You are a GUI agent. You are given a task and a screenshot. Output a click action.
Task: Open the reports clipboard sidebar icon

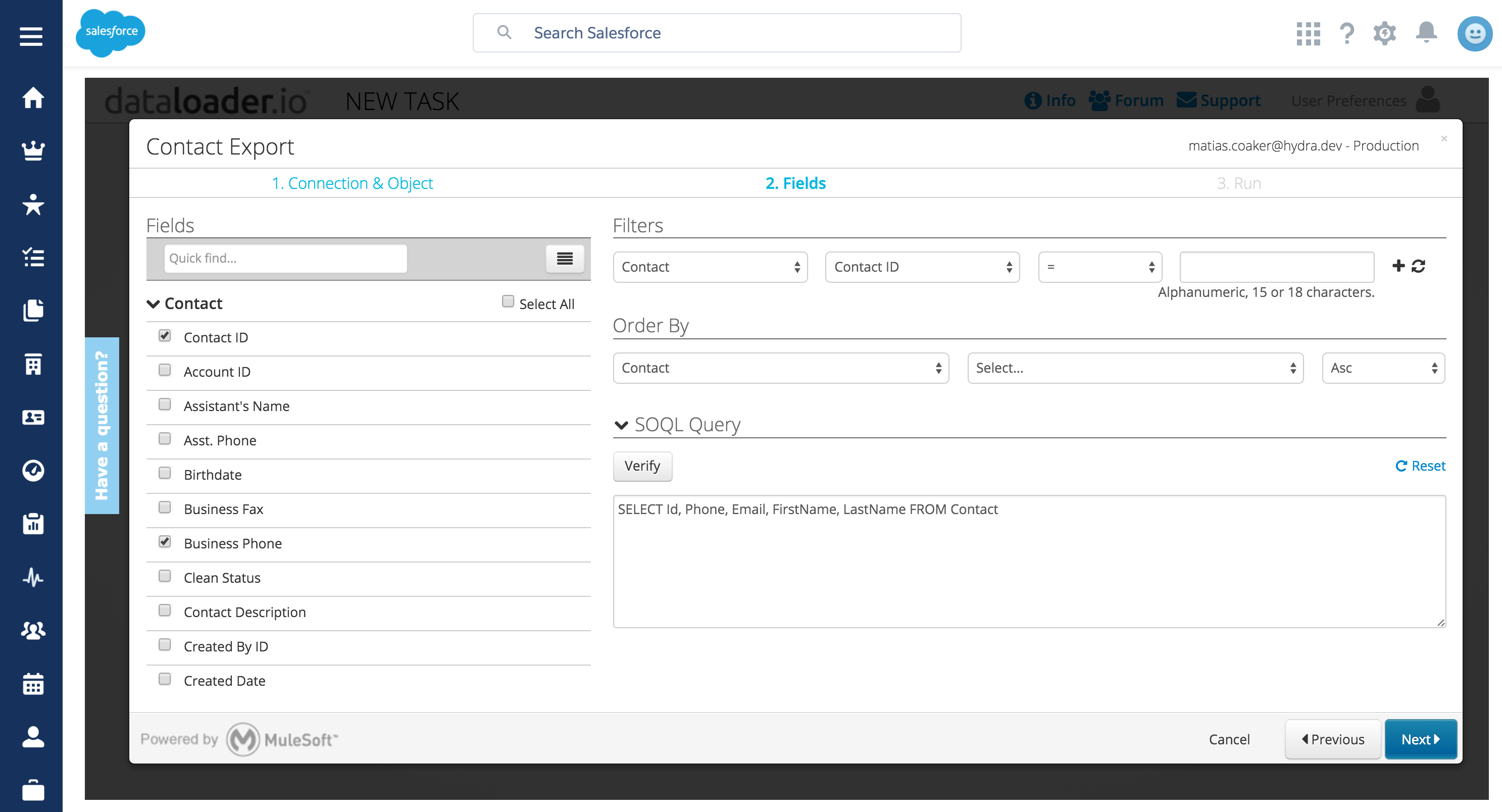click(33, 524)
